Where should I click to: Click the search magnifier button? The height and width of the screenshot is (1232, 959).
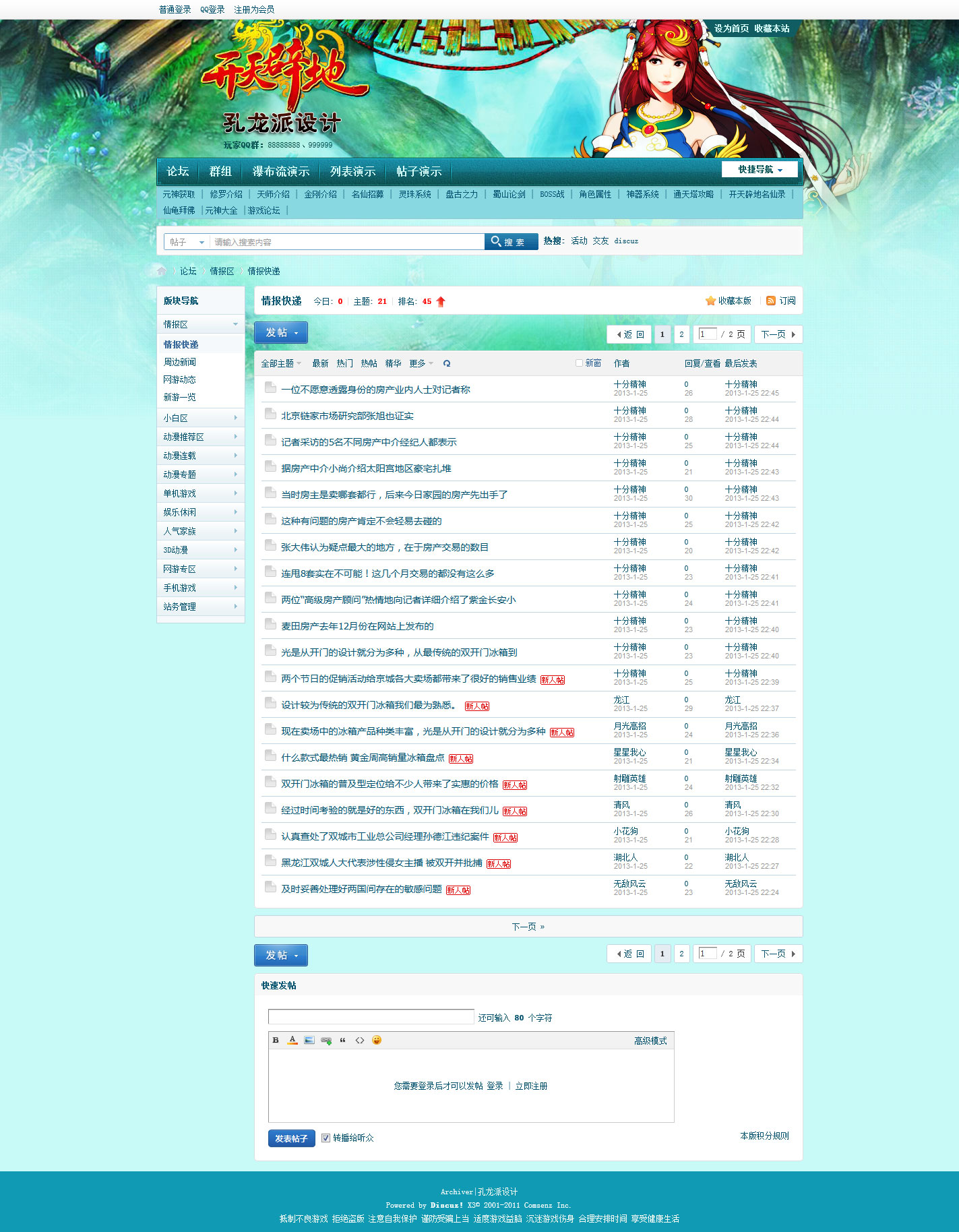[x=511, y=242]
